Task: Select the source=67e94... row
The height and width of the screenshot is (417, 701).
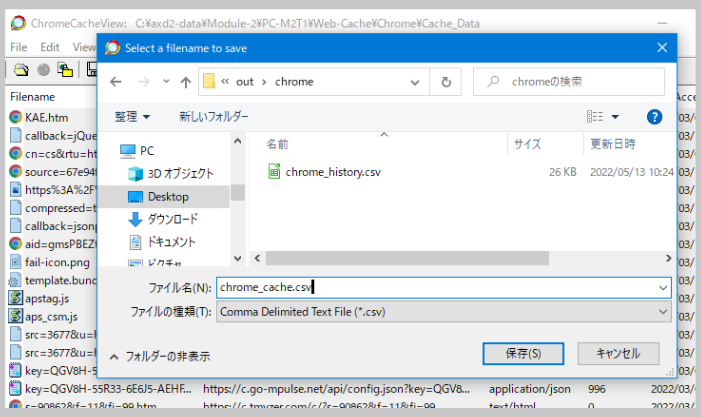Action: click(52, 172)
